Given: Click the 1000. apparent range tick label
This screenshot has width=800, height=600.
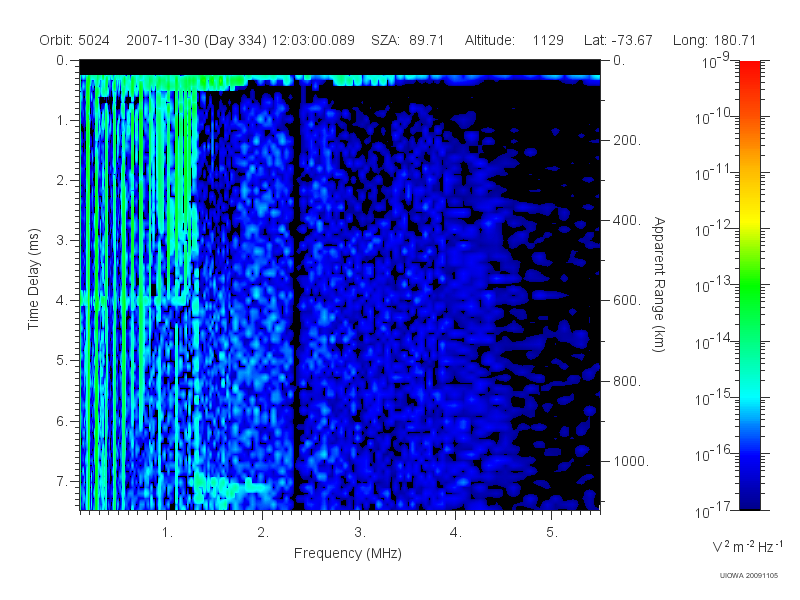Looking at the screenshot, I should pos(631,461).
